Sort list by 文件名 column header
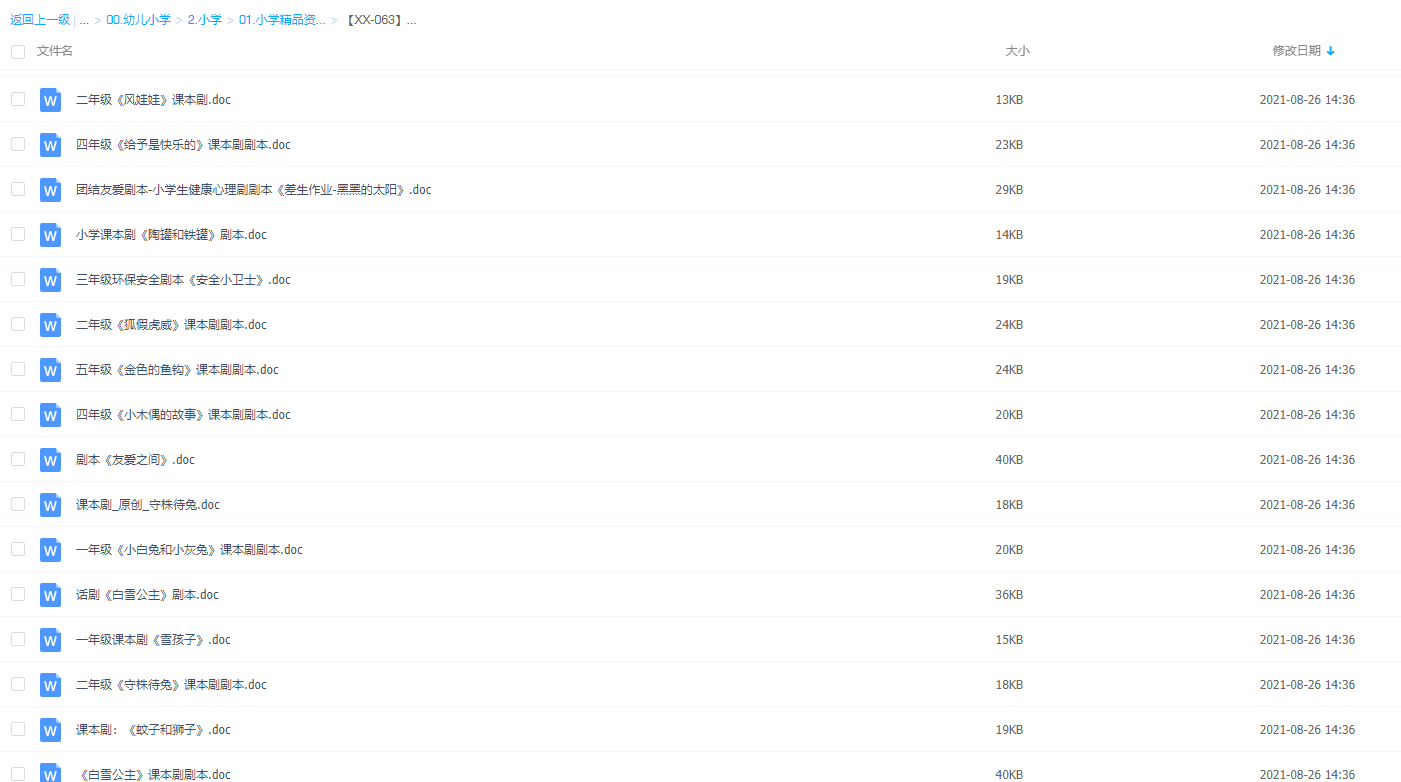 point(55,51)
